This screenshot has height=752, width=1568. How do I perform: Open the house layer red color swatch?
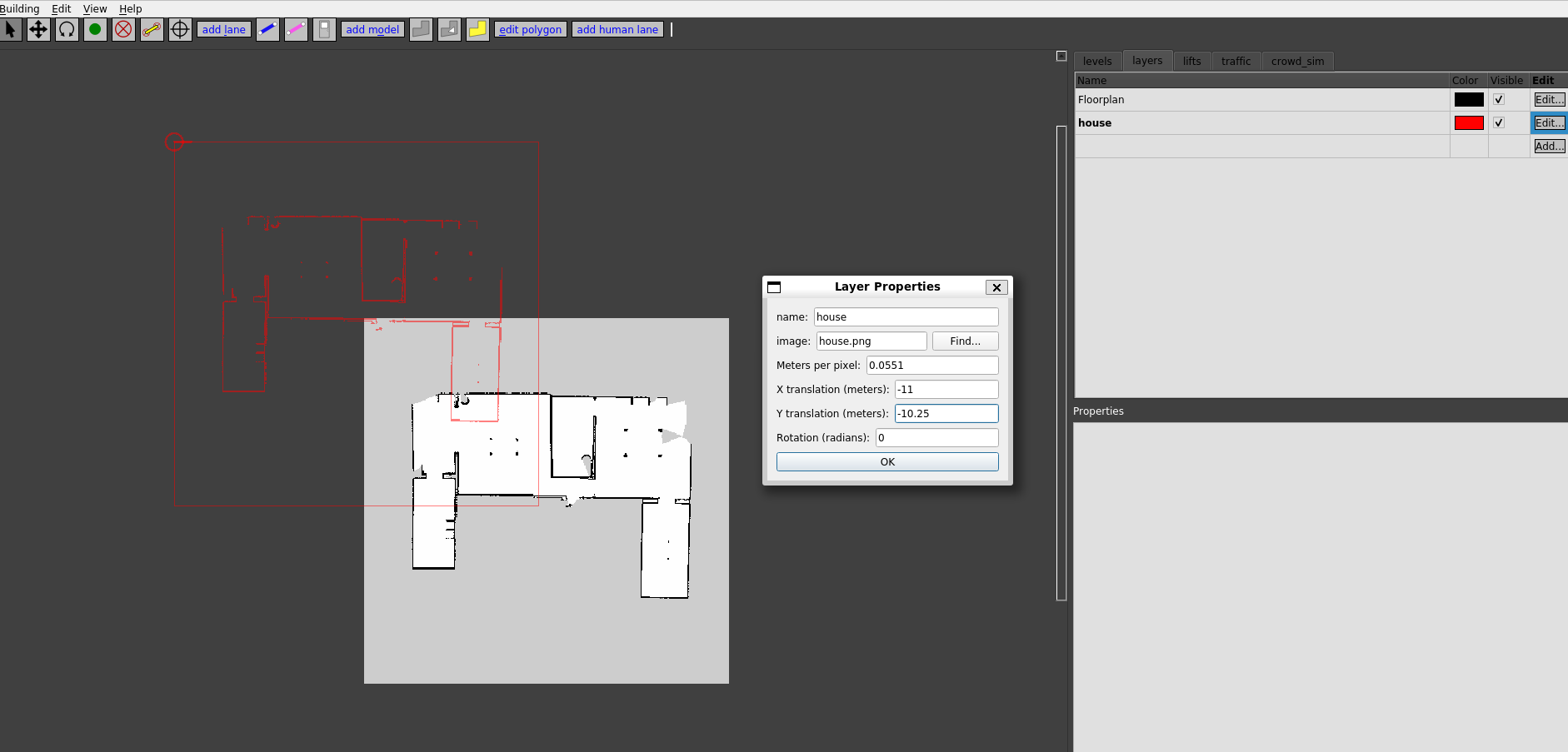point(1469,123)
